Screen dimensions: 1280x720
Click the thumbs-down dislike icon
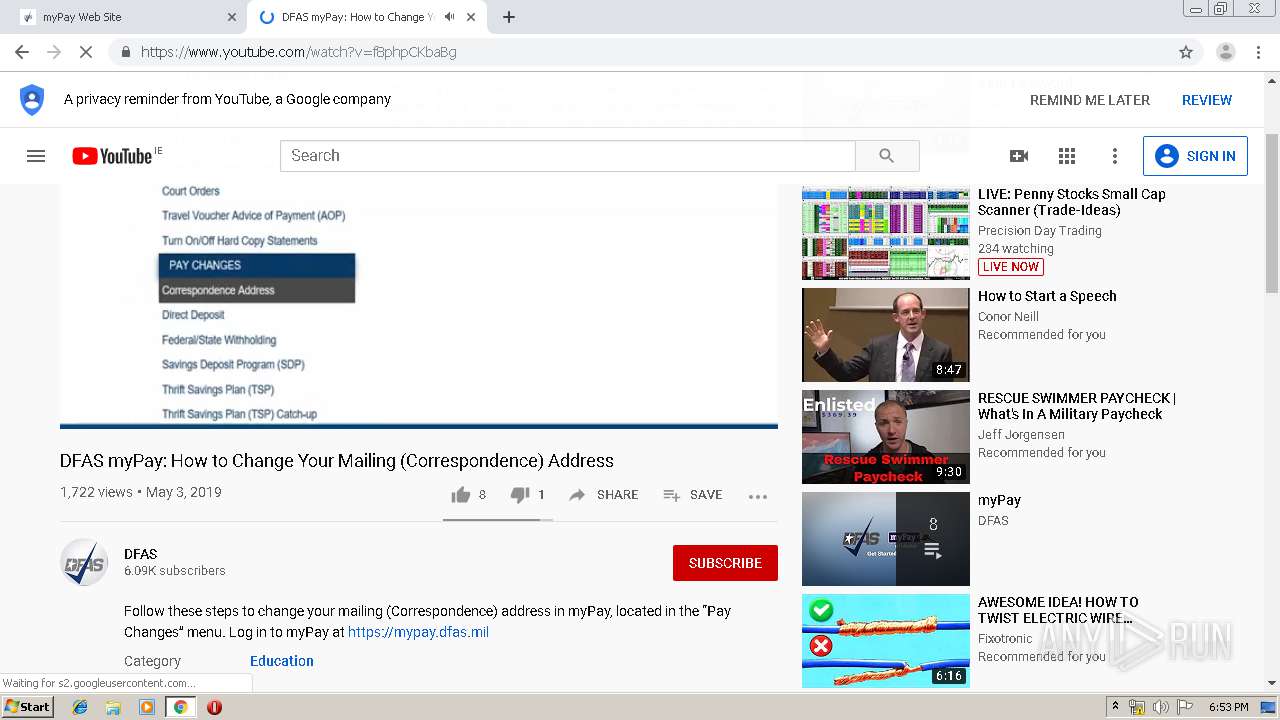pos(520,495)
